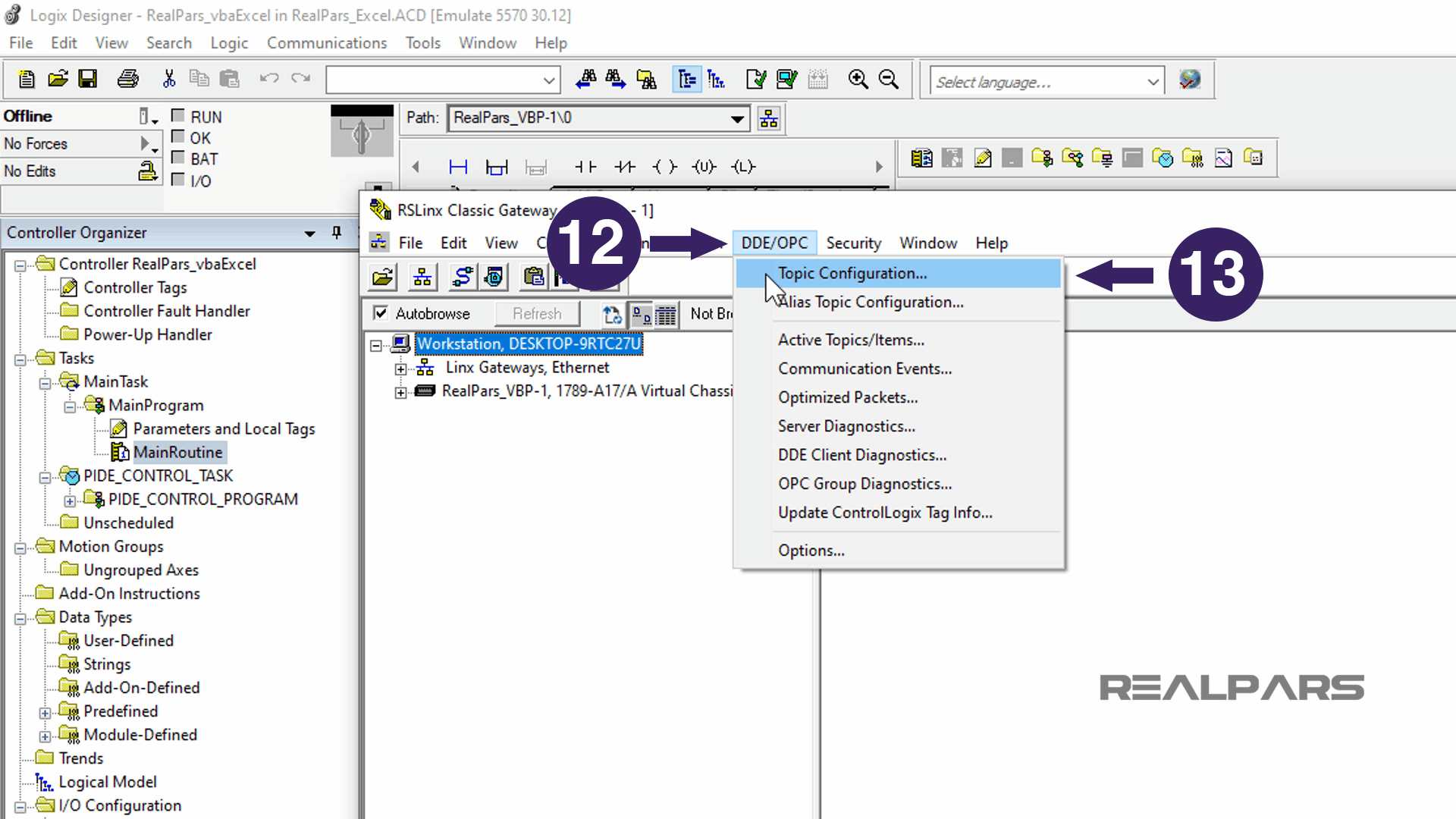Viewport: 1456px width, 819px height.
Task: Toggle the I/O status checkbox
Action: pyautogui.click(x=178, y=180)
